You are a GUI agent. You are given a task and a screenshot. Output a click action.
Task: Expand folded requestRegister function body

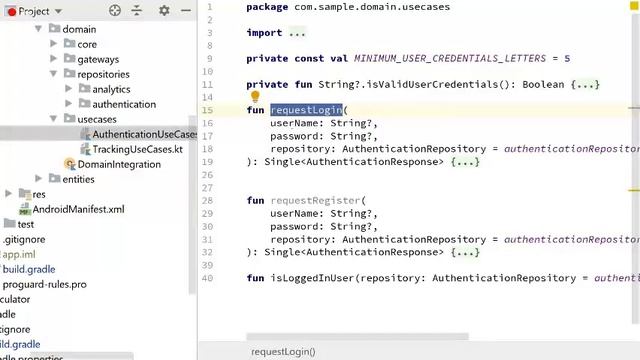point(465,252)
